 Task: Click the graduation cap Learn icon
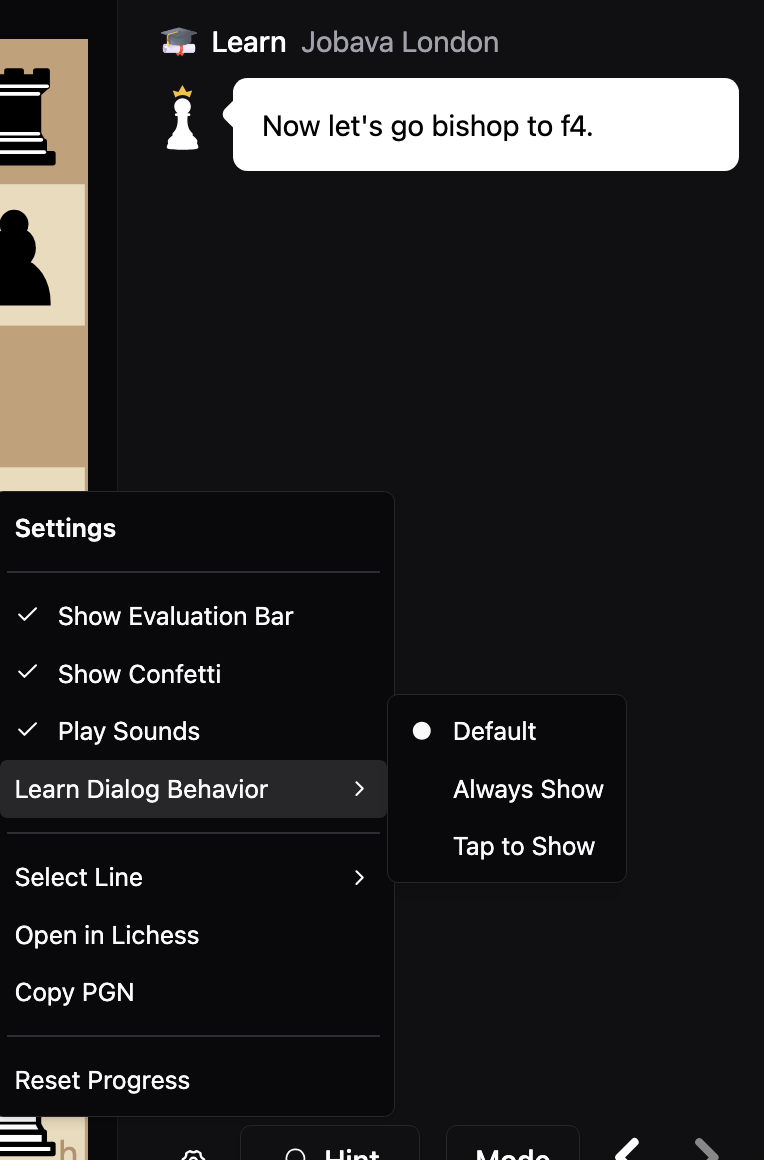[x=179, y=42]
